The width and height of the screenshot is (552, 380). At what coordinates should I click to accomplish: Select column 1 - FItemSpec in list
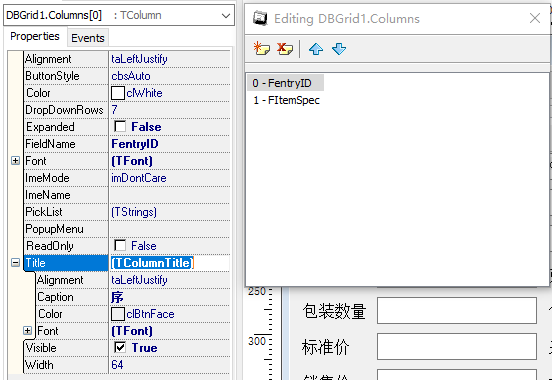click(286, 100)
